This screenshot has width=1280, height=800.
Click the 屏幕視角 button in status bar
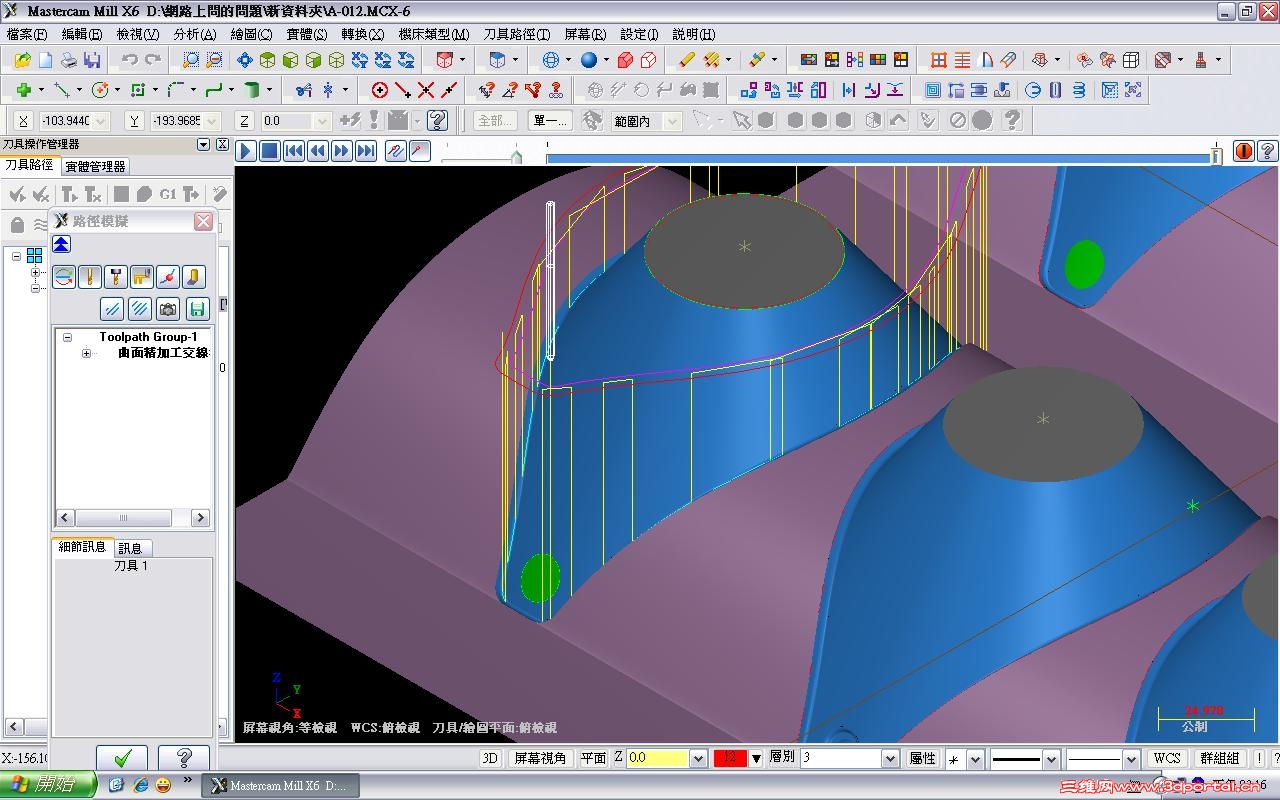(540, 758)
